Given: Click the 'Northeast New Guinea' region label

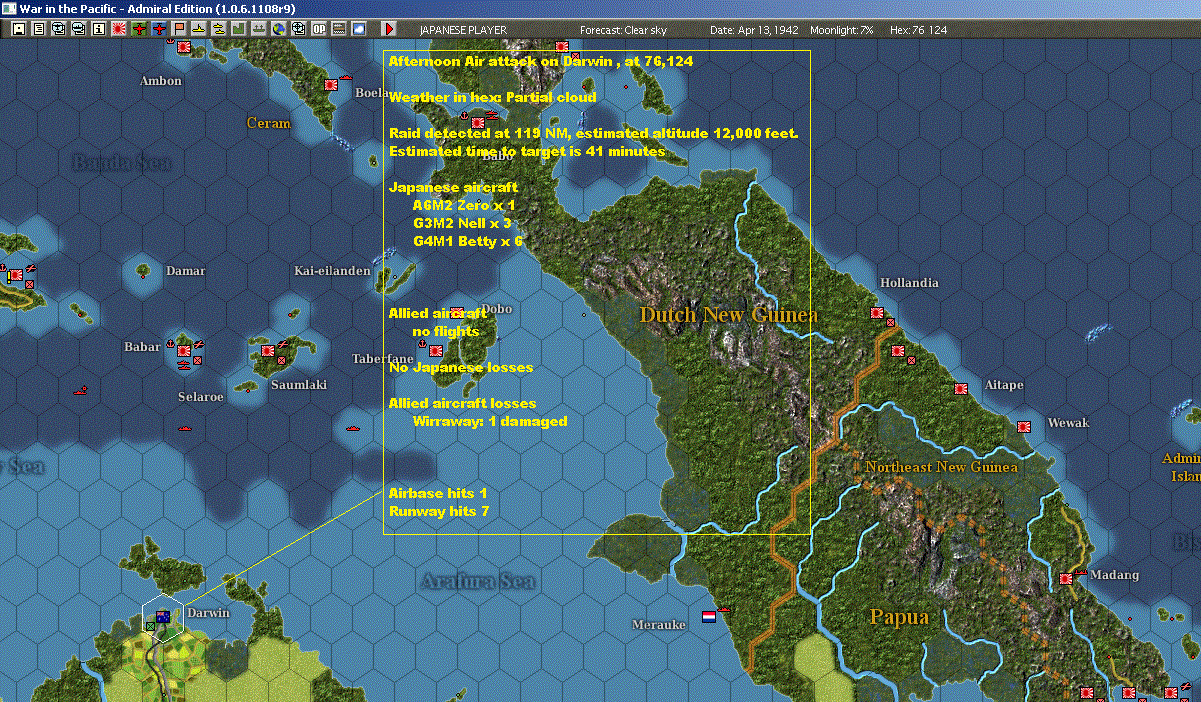Looking at the screenshot, I should point(942,467).
